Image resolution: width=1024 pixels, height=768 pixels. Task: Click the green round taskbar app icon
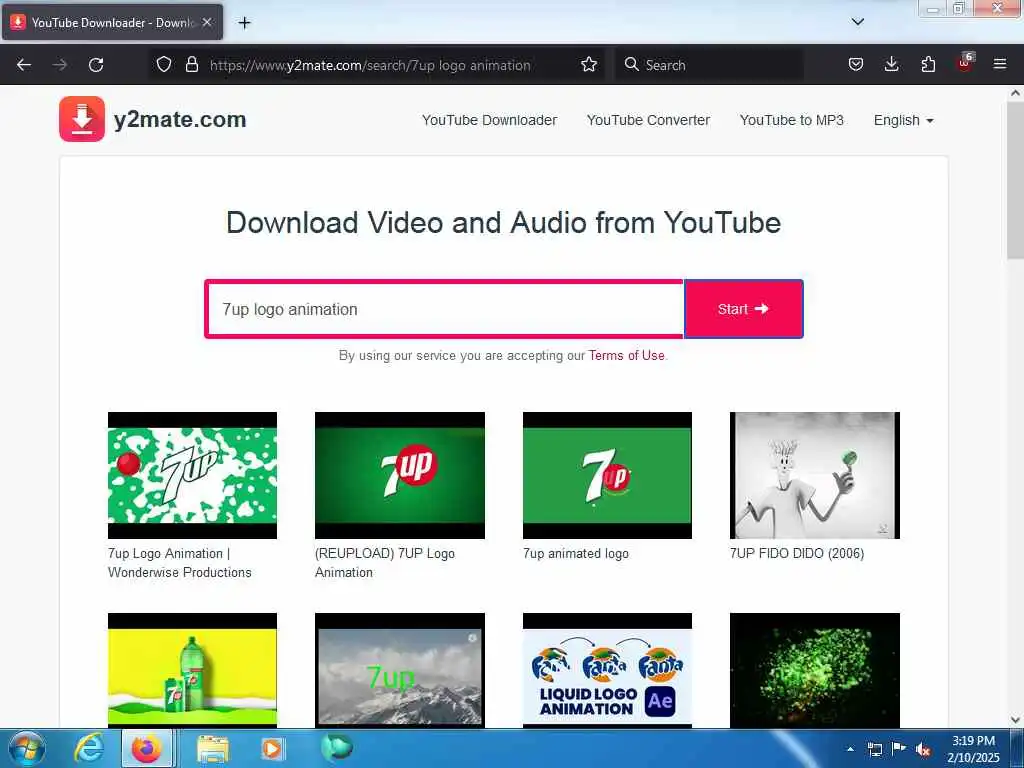(x=336, y=747)
